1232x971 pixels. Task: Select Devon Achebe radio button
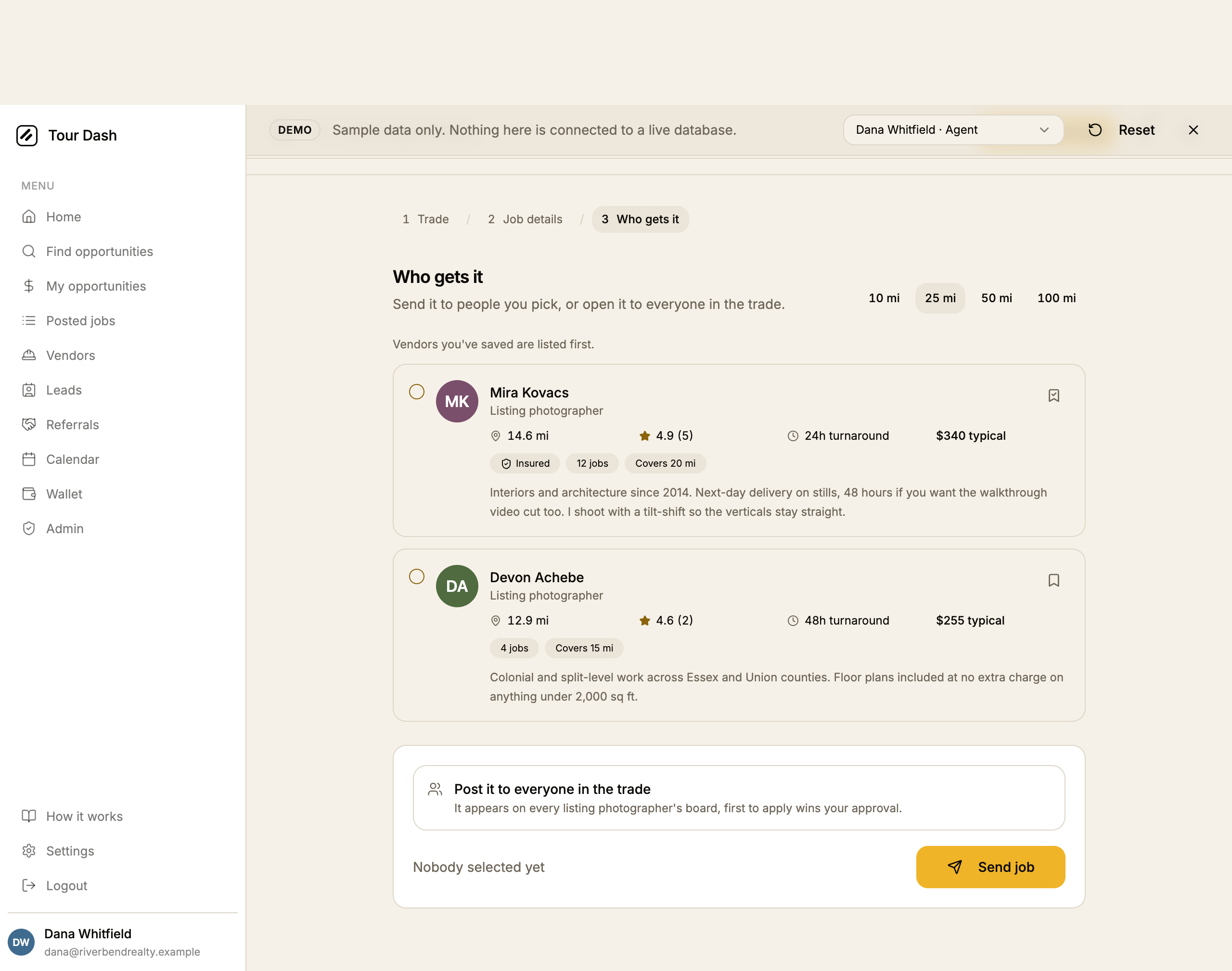click(417, 576)
